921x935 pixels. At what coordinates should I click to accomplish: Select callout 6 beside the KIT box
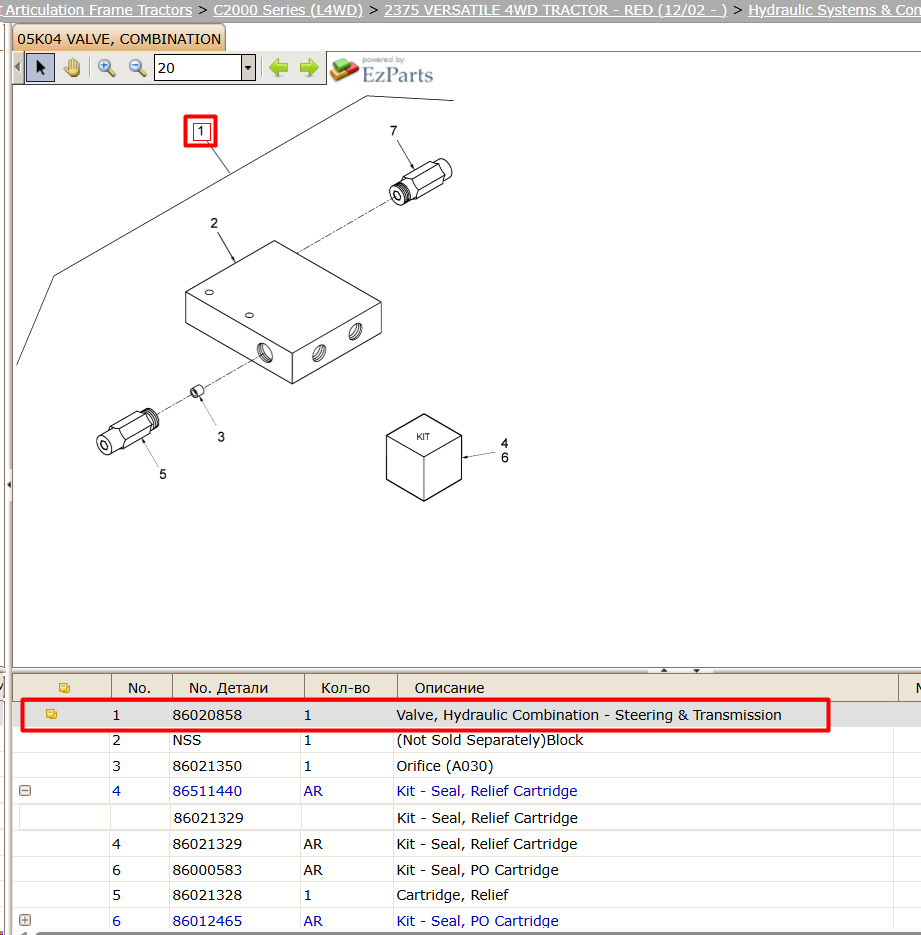click(504, 457)
